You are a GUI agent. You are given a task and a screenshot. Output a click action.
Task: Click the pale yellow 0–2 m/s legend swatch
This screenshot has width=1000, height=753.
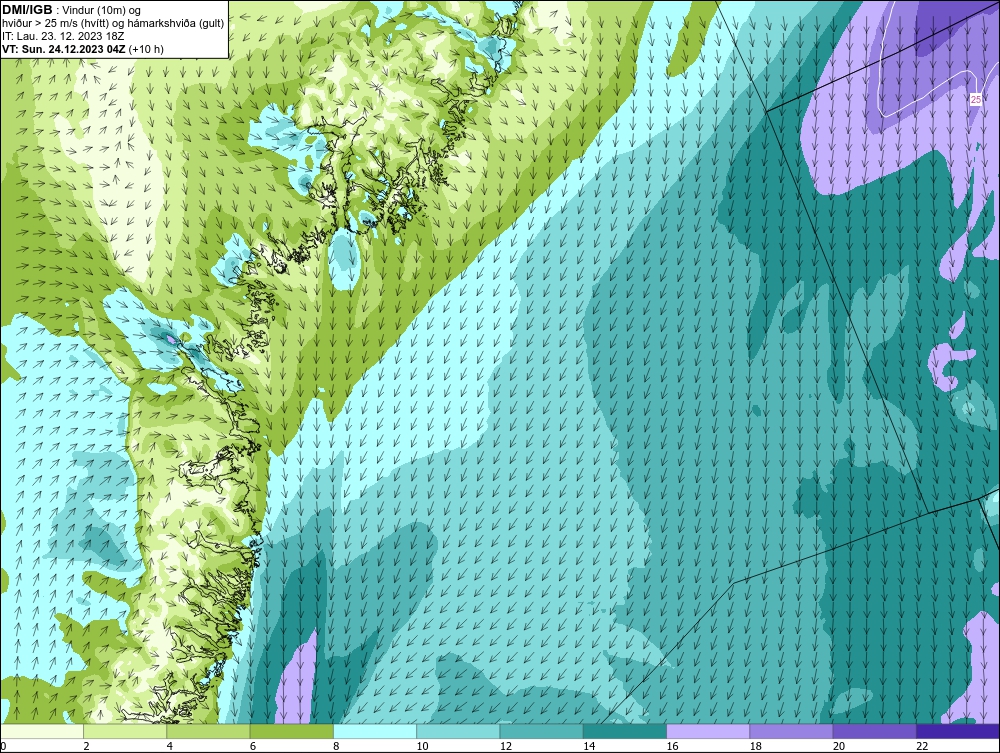coord(42,731)
